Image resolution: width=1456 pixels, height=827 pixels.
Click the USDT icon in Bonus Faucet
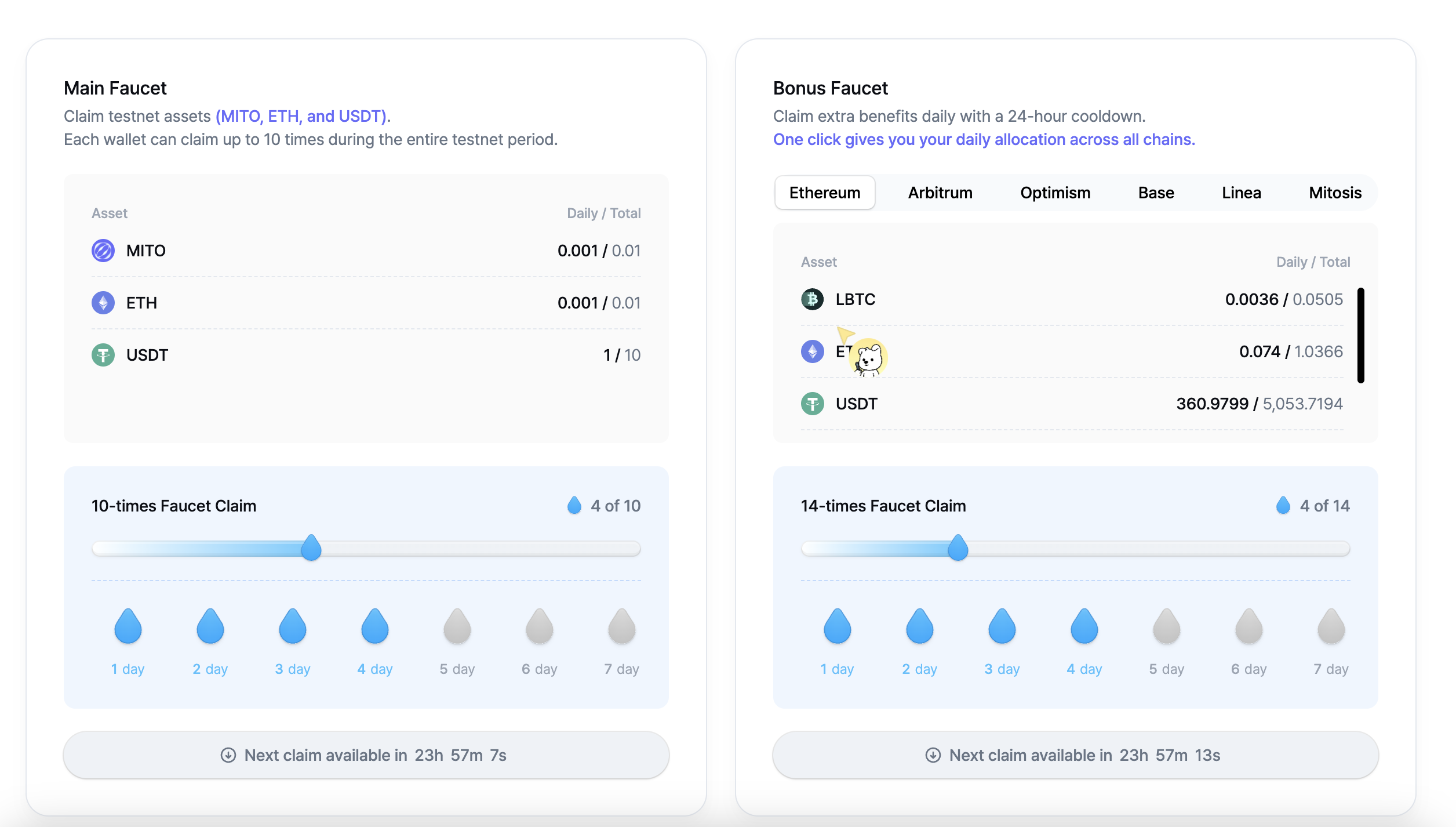[812, 404]
